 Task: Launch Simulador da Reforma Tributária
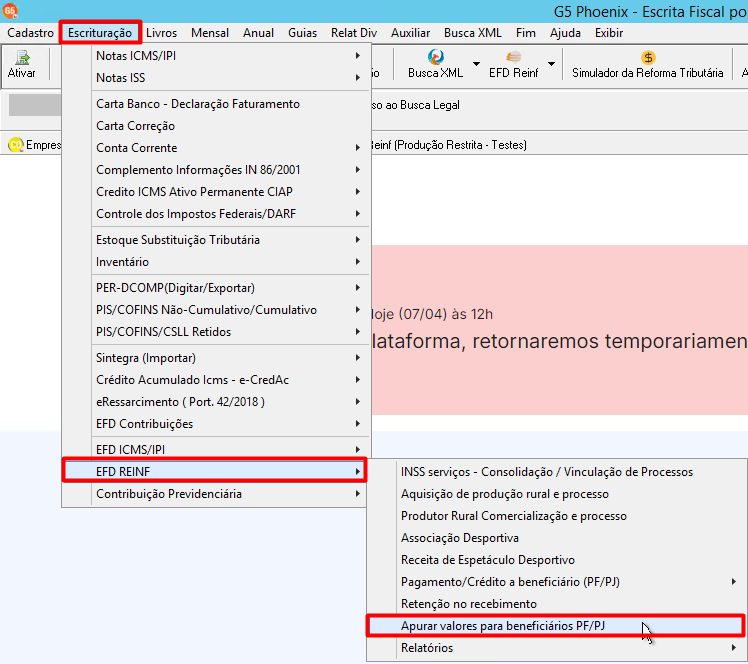647,64
